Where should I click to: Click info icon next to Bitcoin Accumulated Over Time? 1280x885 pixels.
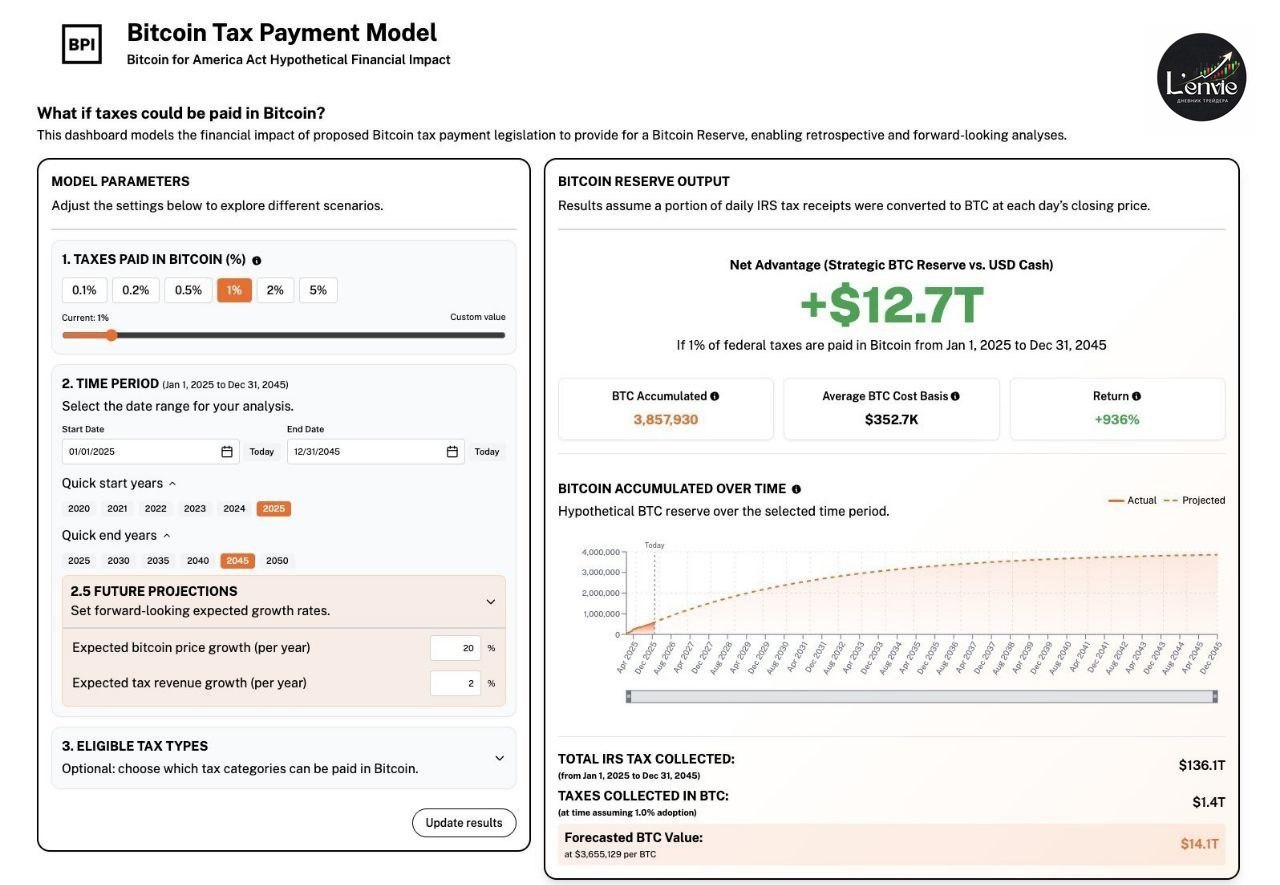click(x=796, y=490)
